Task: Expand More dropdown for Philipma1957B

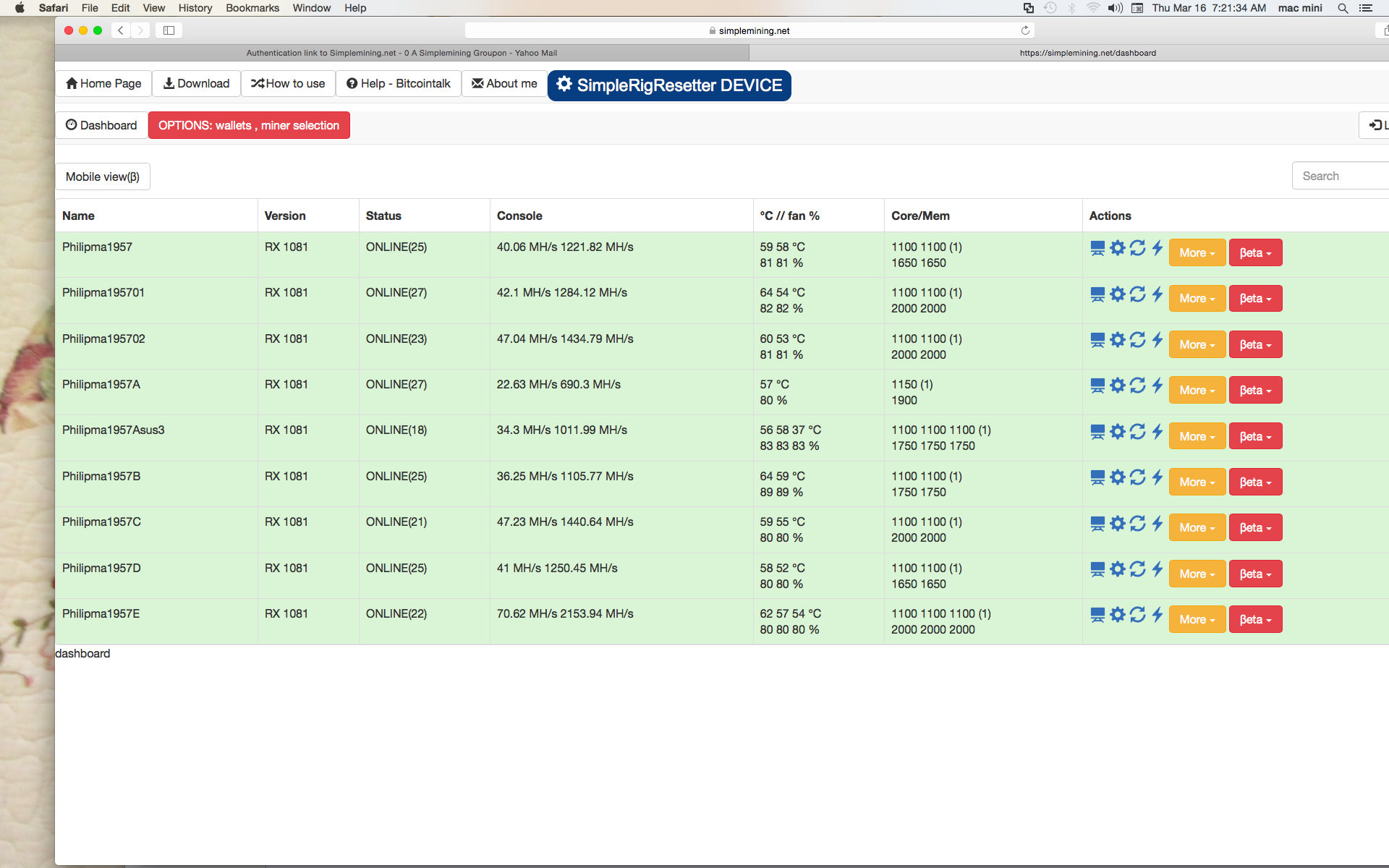Action: coord(1197,482)
